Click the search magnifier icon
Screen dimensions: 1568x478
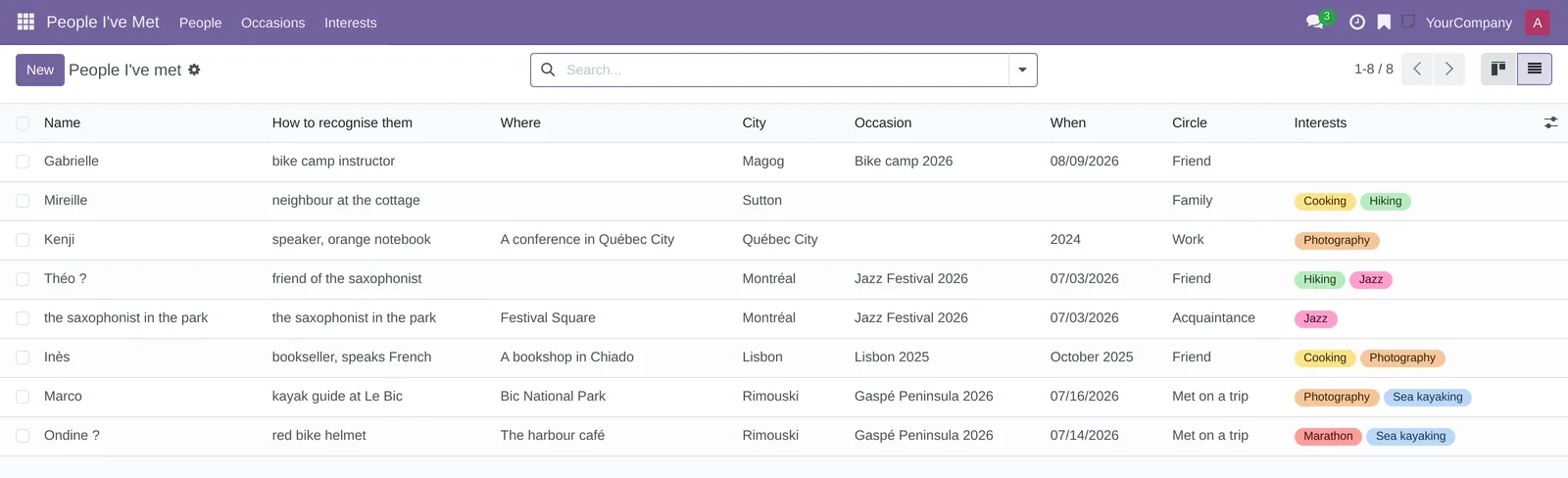pos(548,70)
